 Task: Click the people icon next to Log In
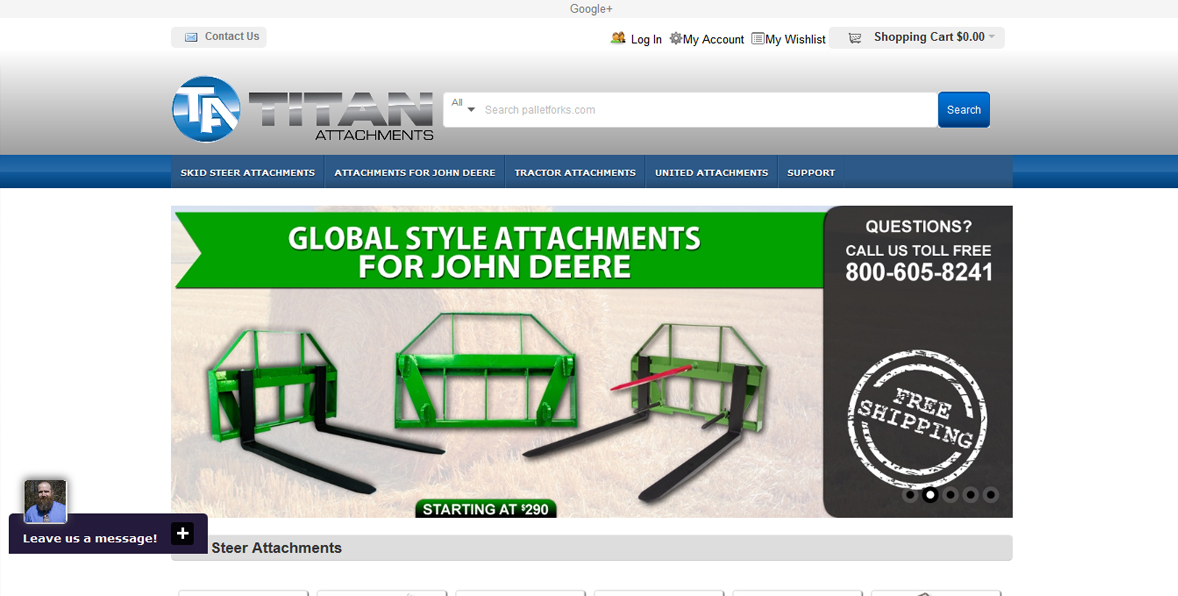pyautogui.click(x=618, y=38)
